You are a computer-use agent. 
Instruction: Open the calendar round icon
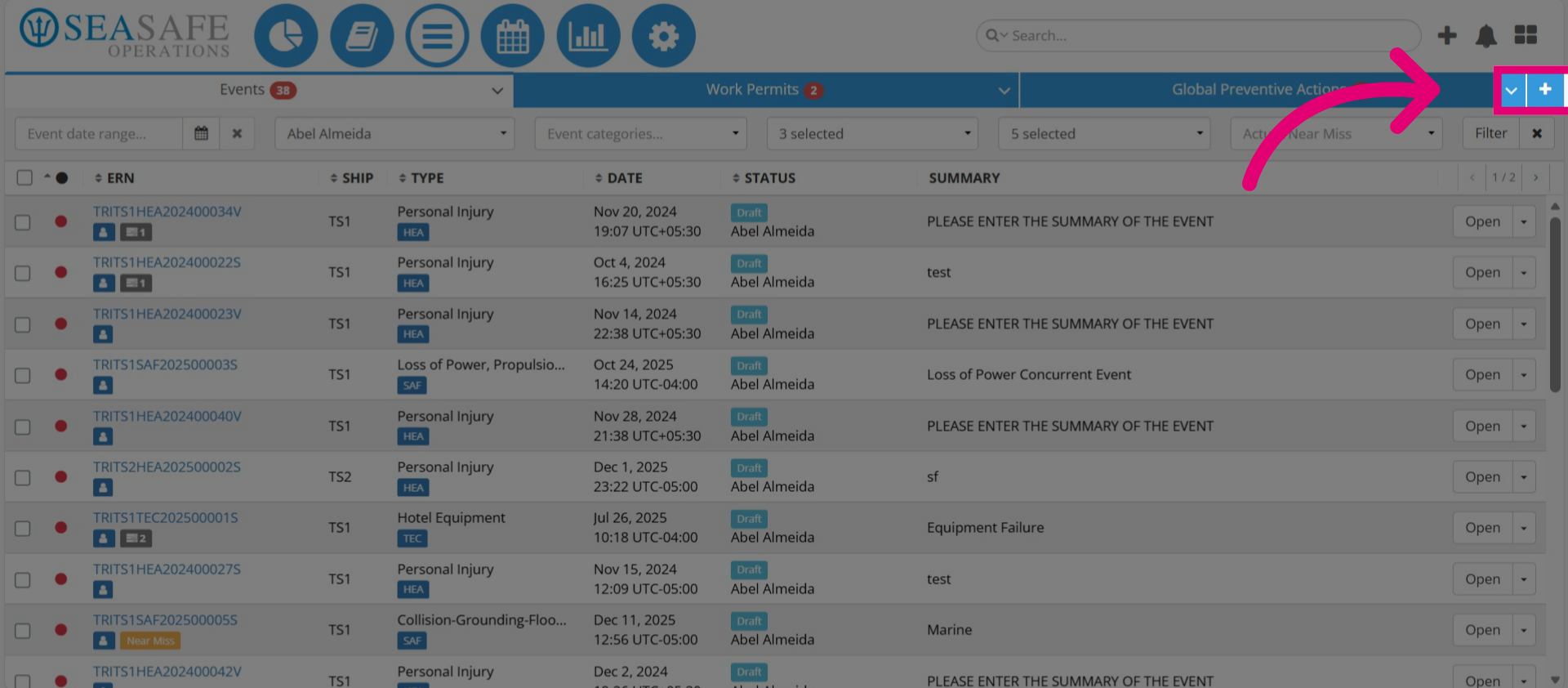(x=513, y=36)
